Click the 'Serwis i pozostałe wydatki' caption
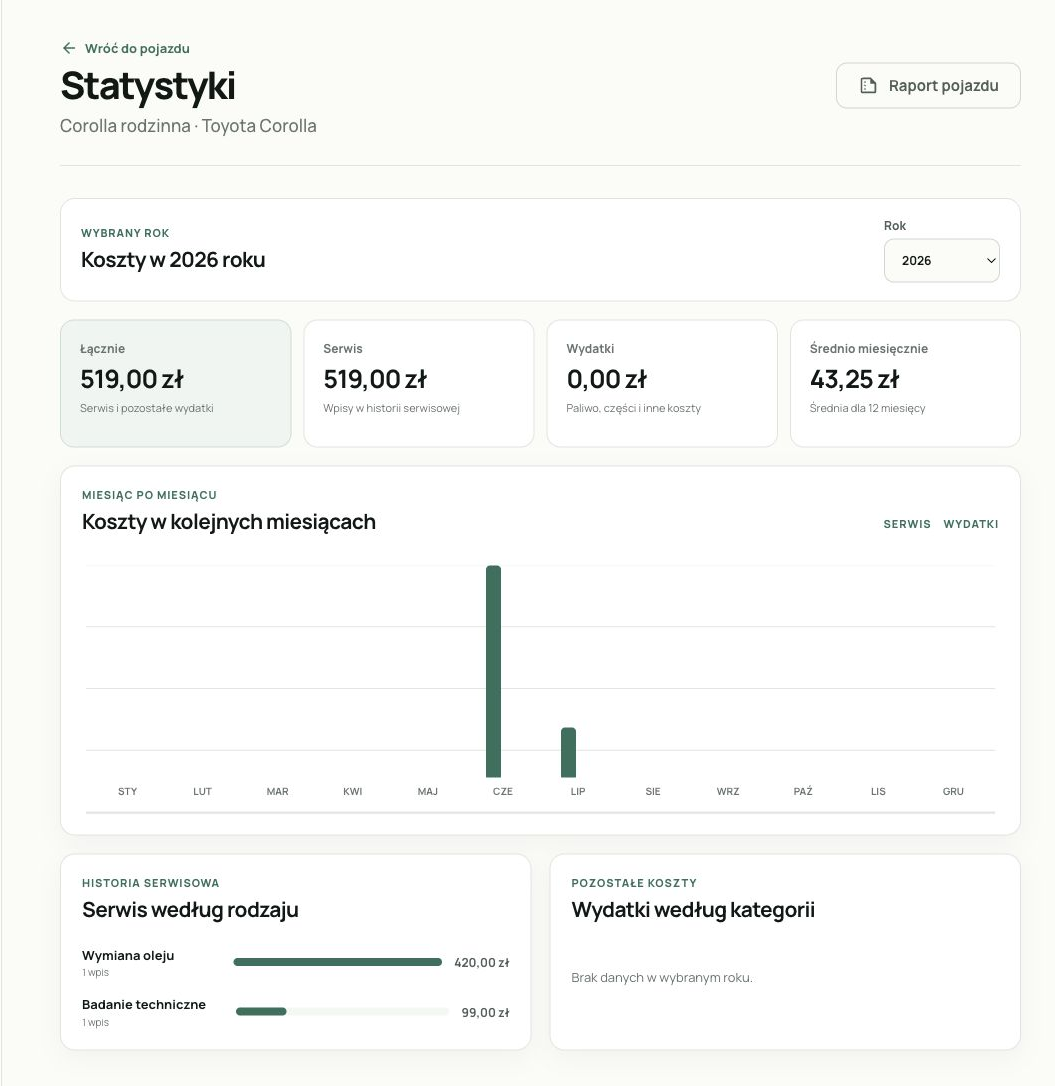The image size is (1055, 1086). point(147,409)
